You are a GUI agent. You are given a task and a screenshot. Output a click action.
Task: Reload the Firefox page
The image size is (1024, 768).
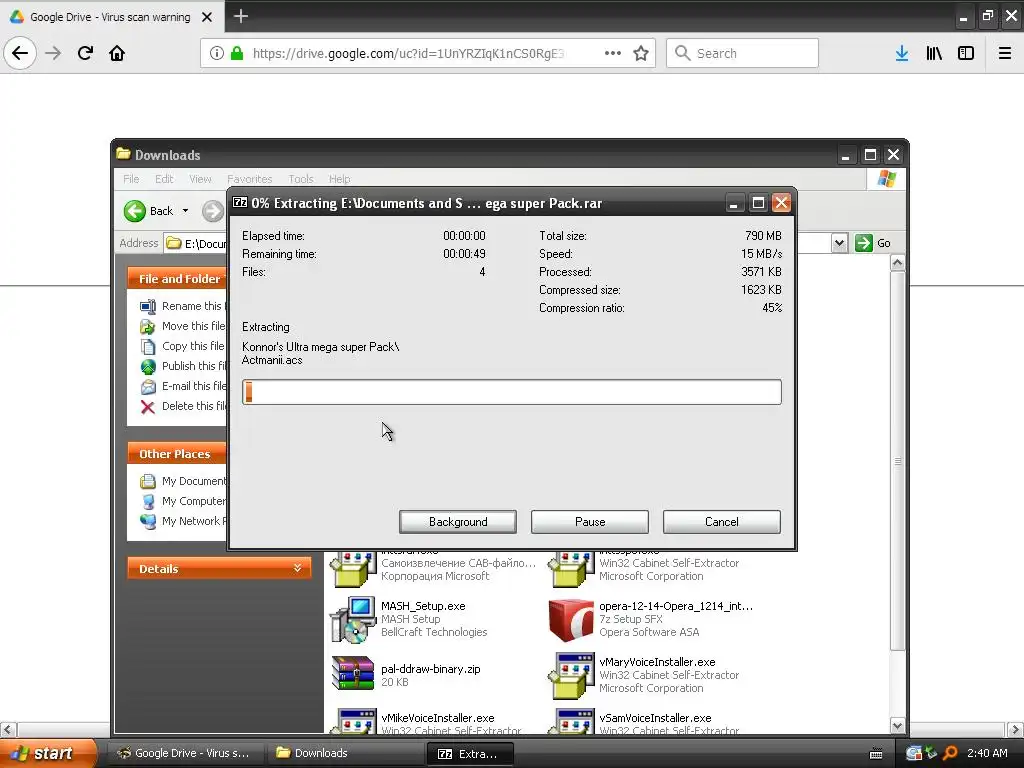[85, 53]
